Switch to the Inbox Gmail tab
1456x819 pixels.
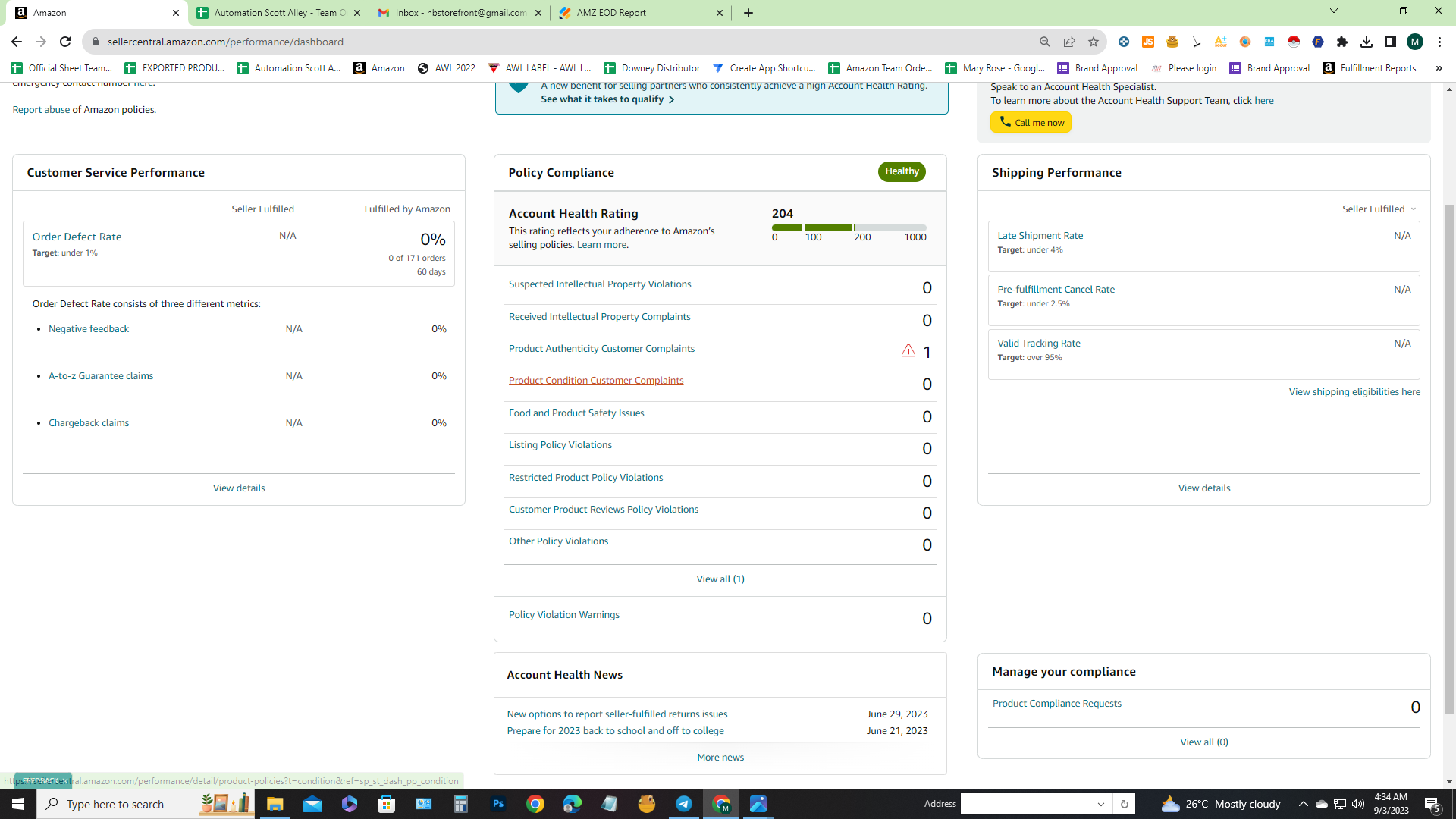pos(460,13)
